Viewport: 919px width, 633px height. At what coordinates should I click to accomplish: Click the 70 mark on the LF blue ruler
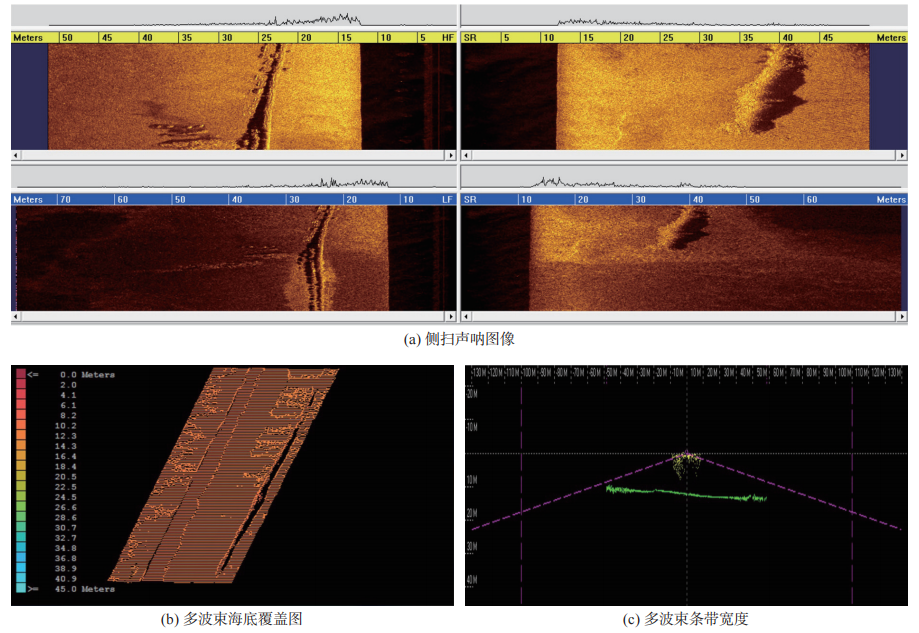(x=65, y=199)
